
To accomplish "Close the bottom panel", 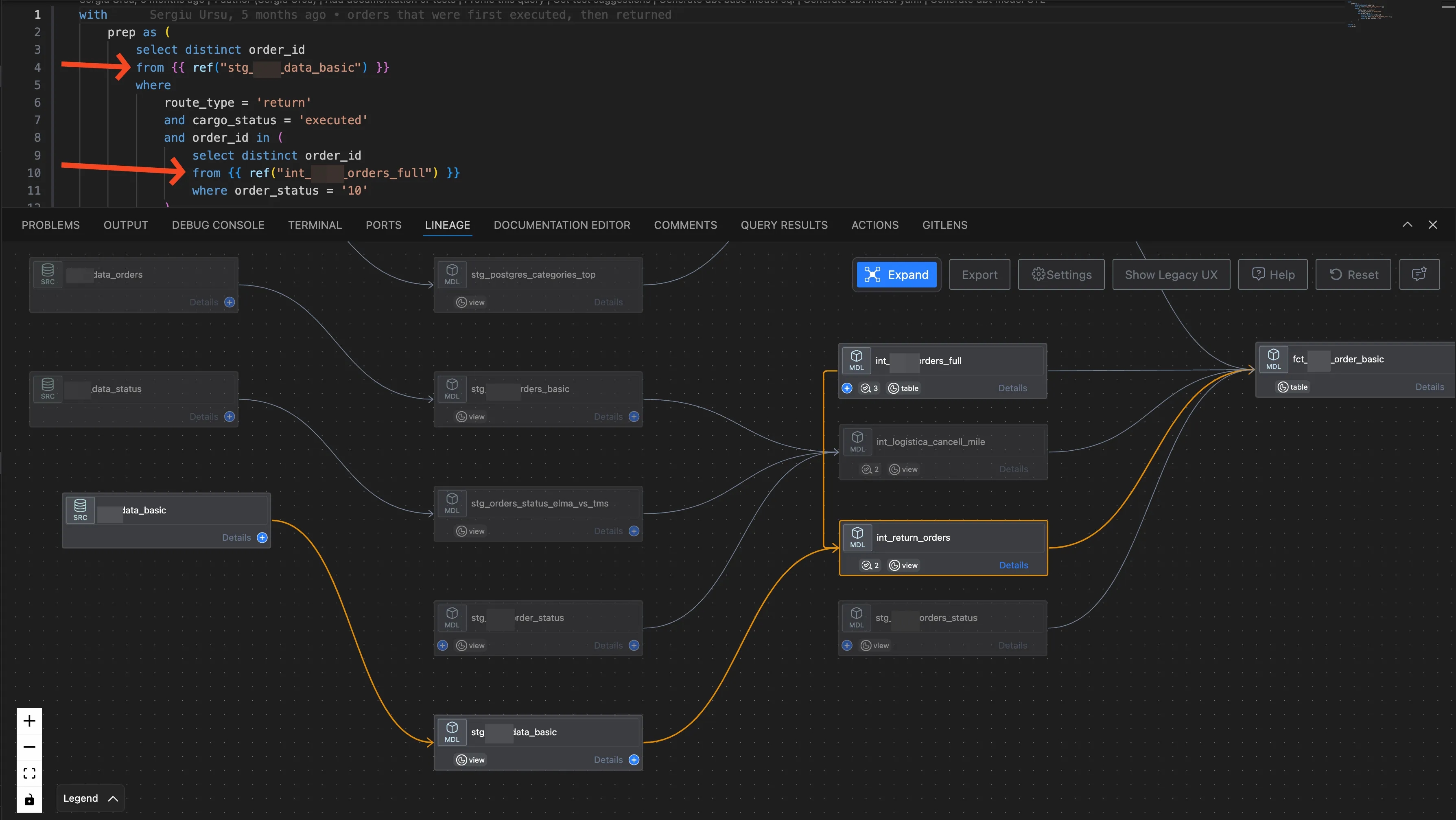I will coord(1433,224).
